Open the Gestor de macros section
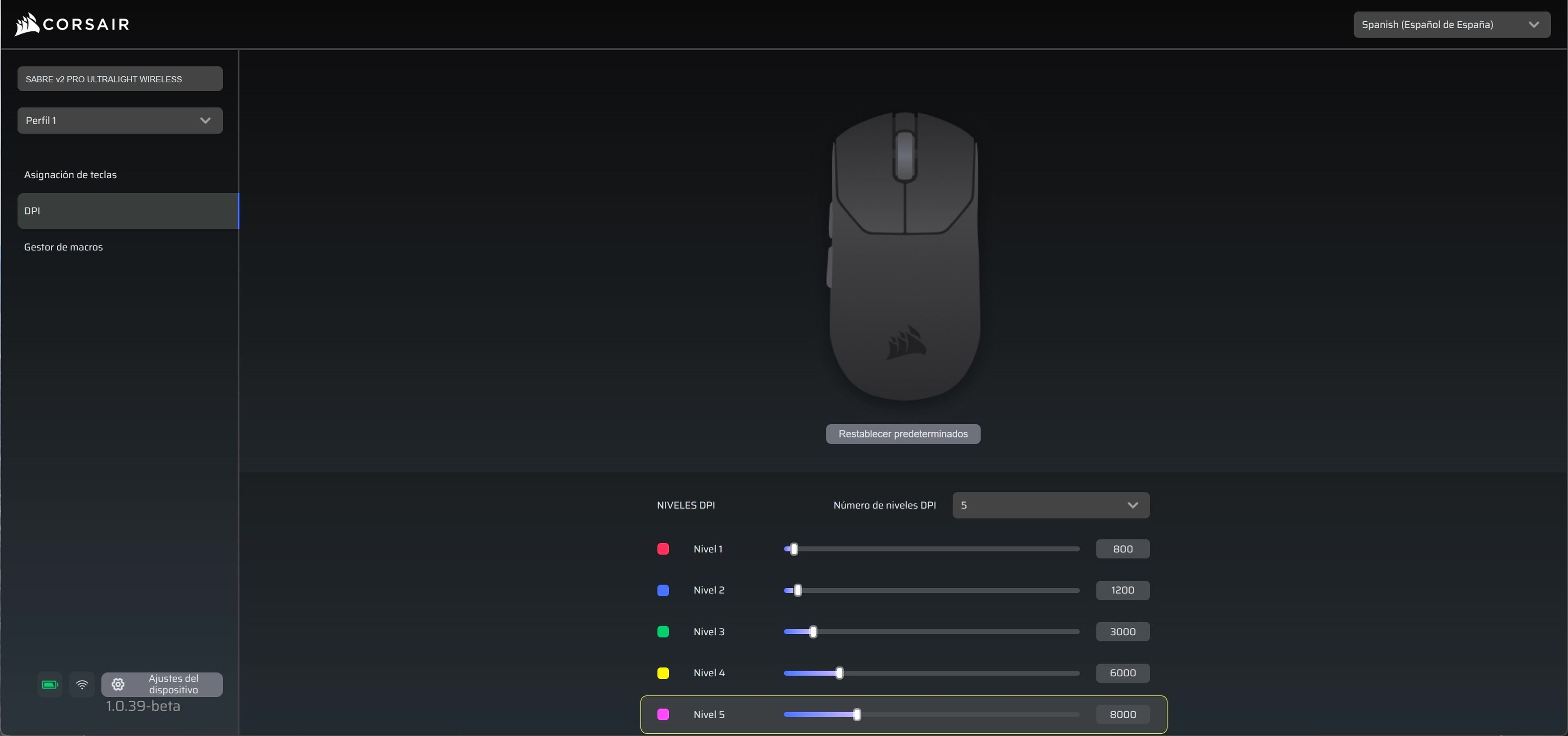This screenshot has height=736, width=1568. point(63,247)
